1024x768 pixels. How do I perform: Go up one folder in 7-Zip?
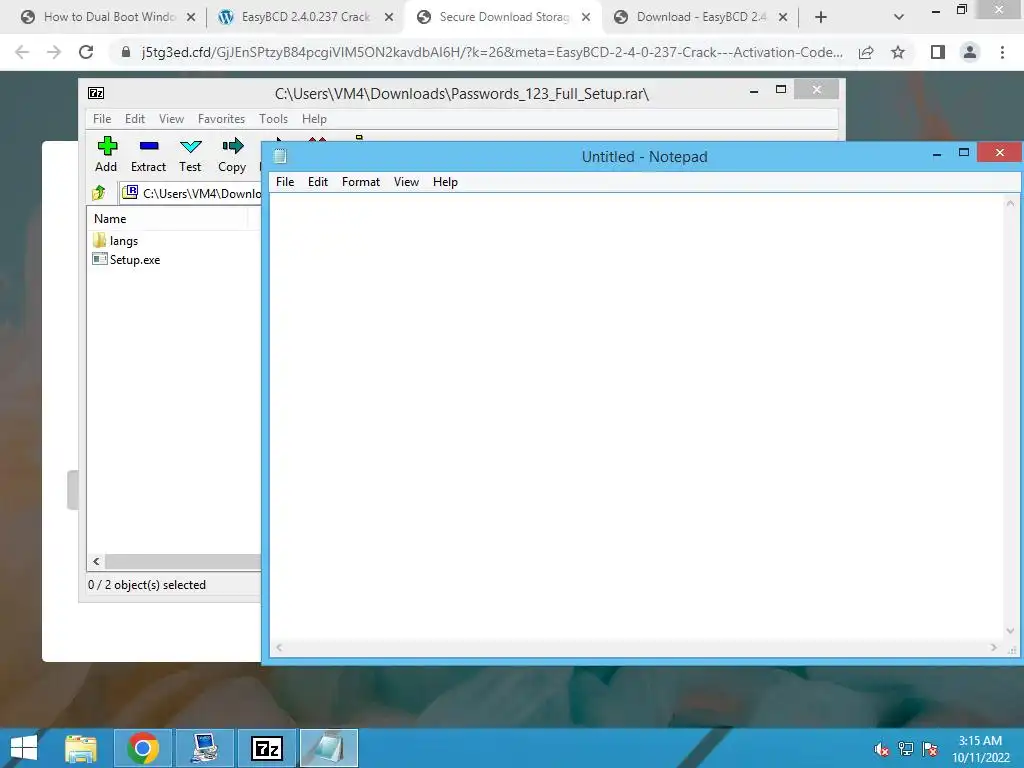pyautogui.click(x=99, y=193)
